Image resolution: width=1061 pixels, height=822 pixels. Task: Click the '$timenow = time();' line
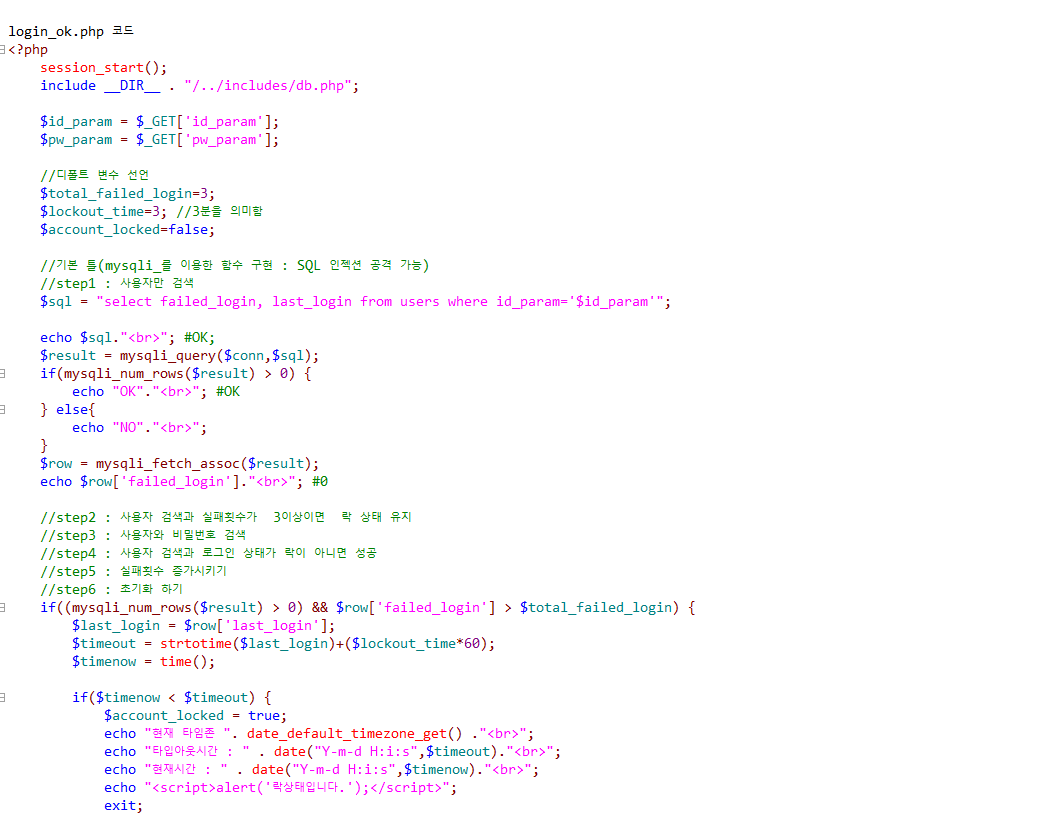[143, 662]
